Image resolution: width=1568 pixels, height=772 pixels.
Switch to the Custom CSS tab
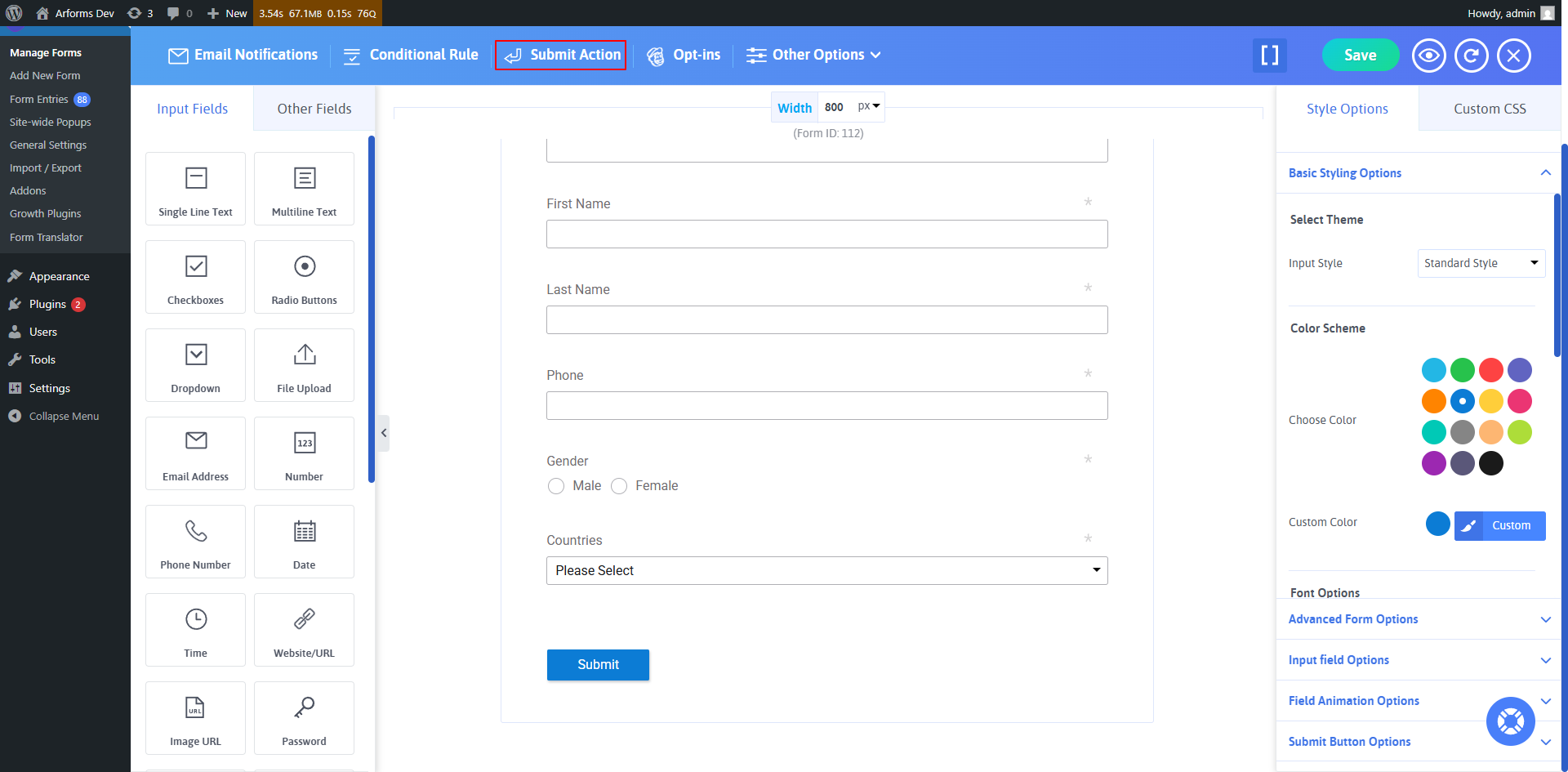tap(1490, 109)
